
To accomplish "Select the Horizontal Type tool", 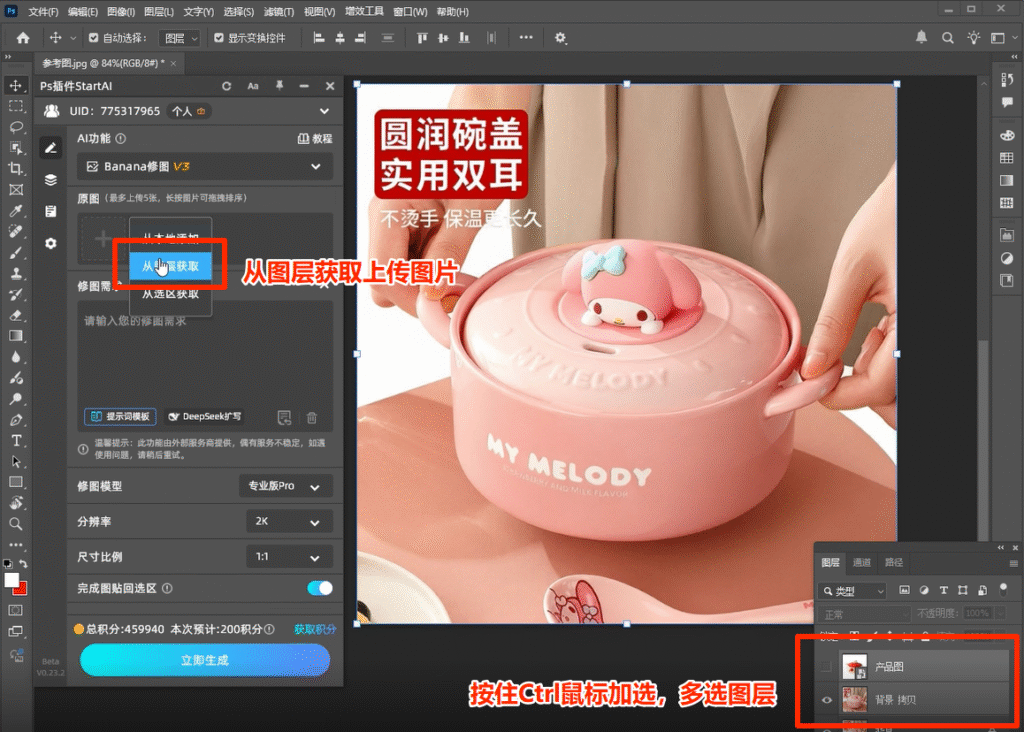I will (16, 441).
